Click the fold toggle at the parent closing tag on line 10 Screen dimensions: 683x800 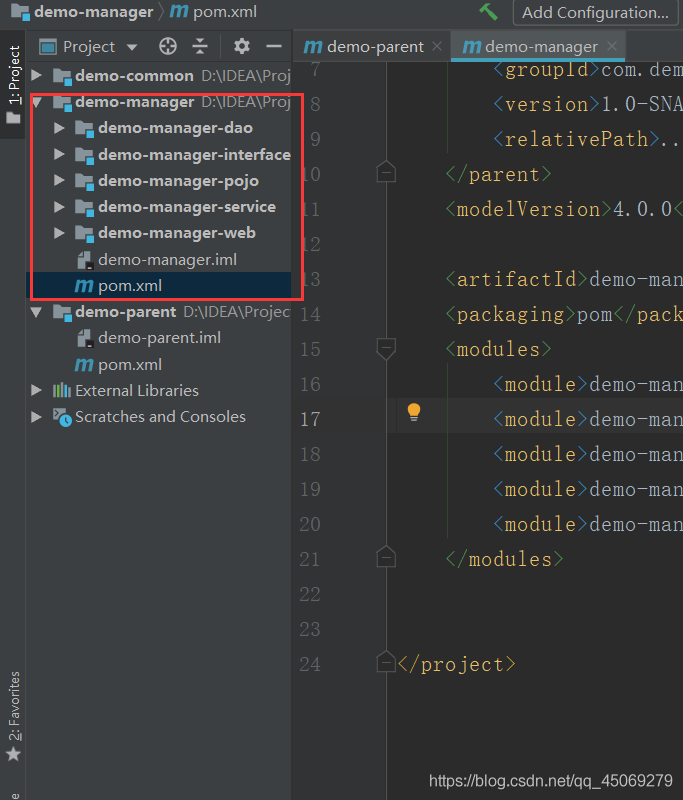click(x=386, y=172)
